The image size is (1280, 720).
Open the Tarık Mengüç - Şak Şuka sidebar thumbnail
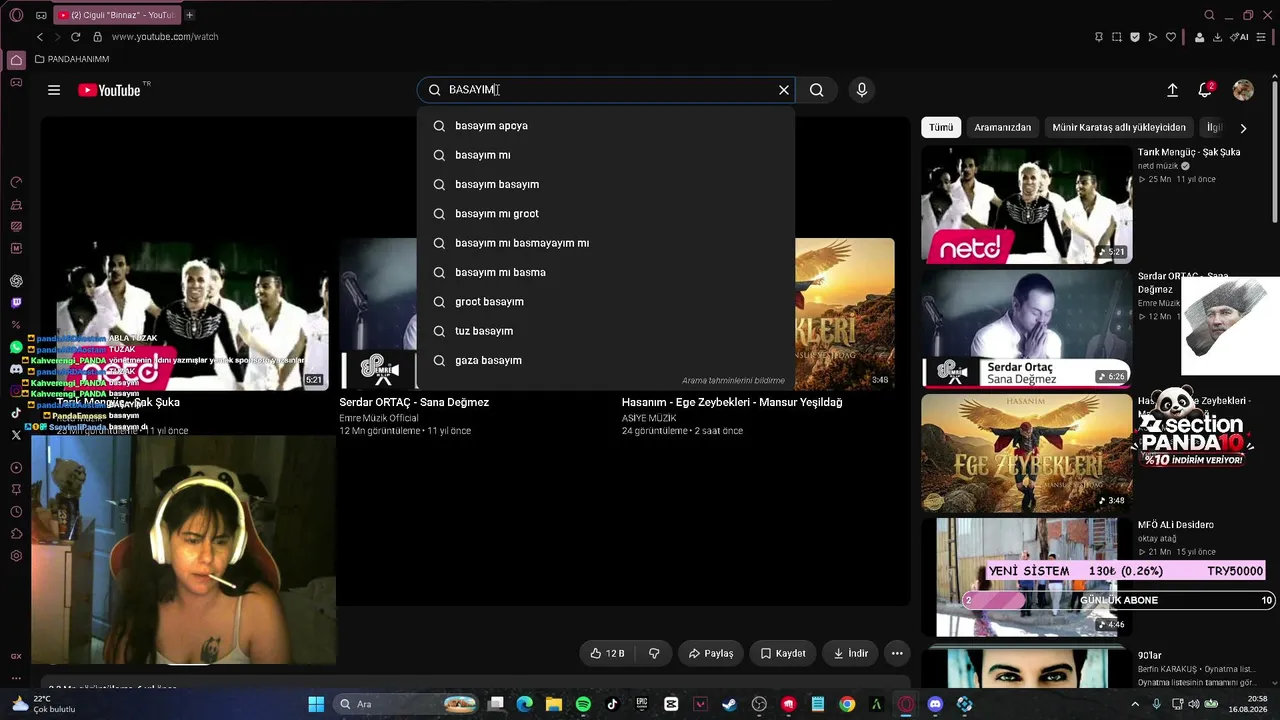tap(1026, 205)
